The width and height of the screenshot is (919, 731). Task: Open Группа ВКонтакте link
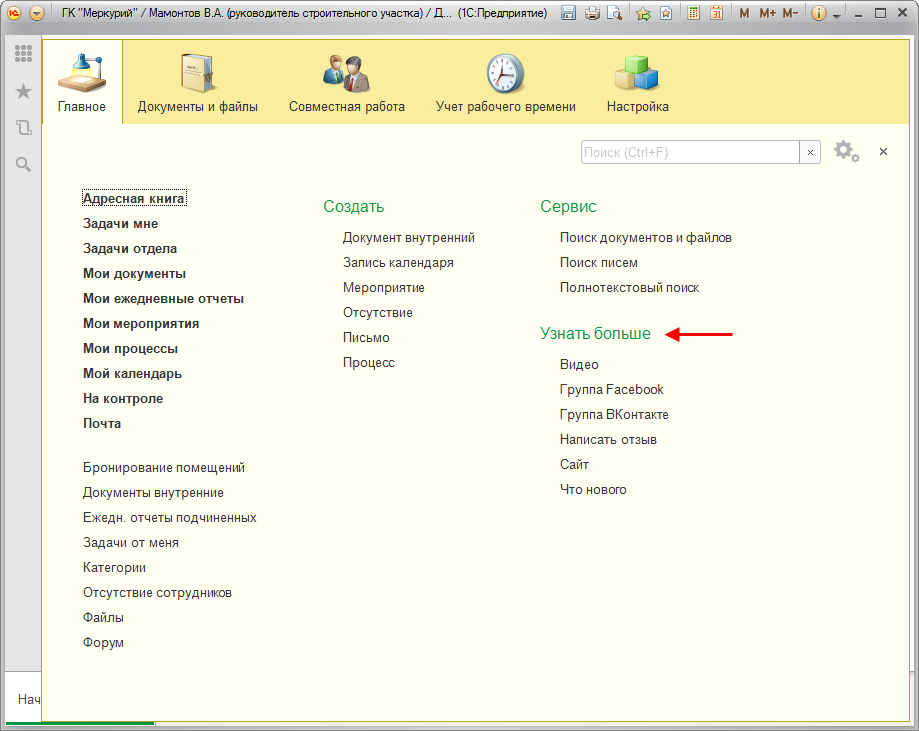(614, 414)
